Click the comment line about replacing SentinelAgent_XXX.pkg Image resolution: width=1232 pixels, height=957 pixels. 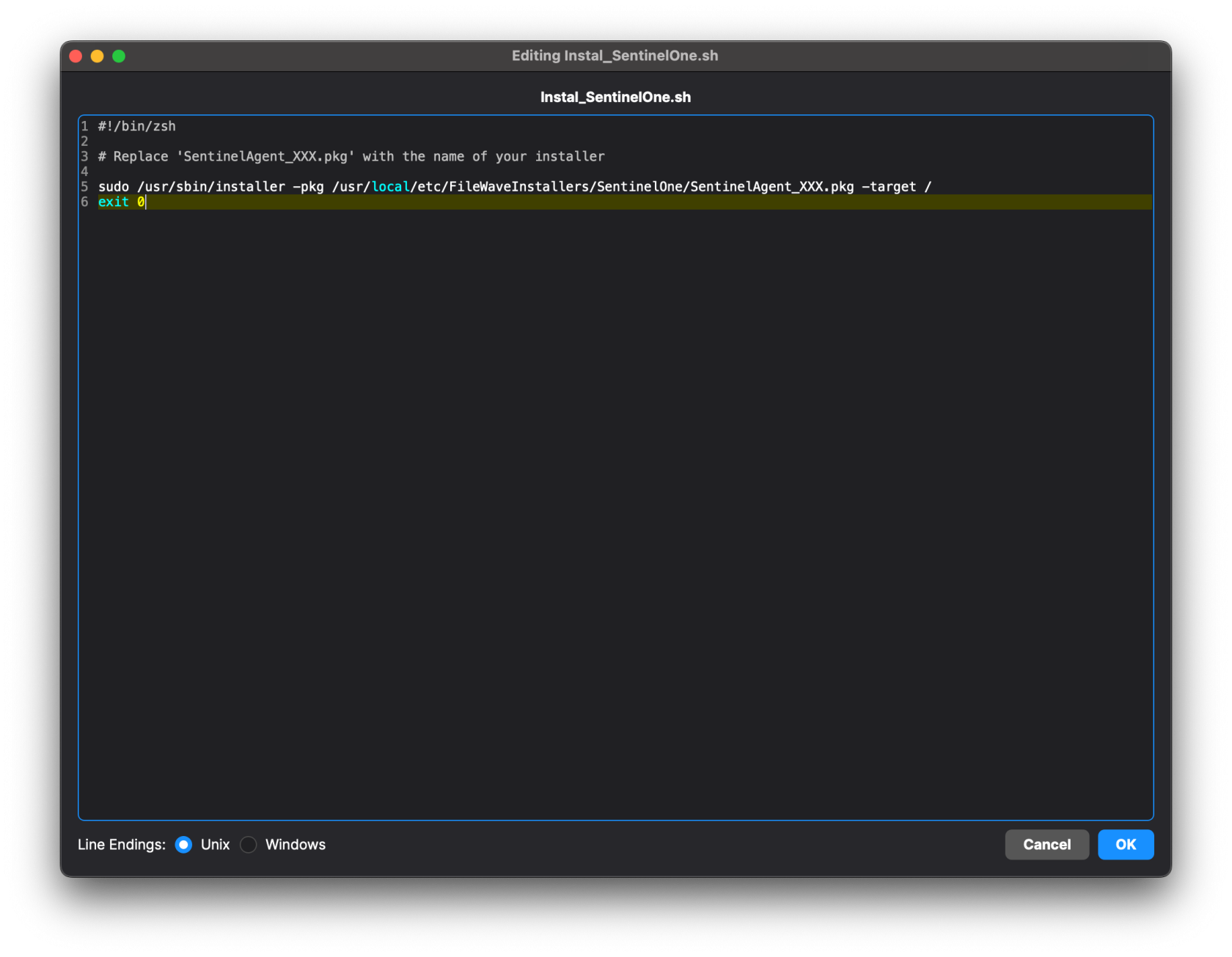click(x=351, y=156)
